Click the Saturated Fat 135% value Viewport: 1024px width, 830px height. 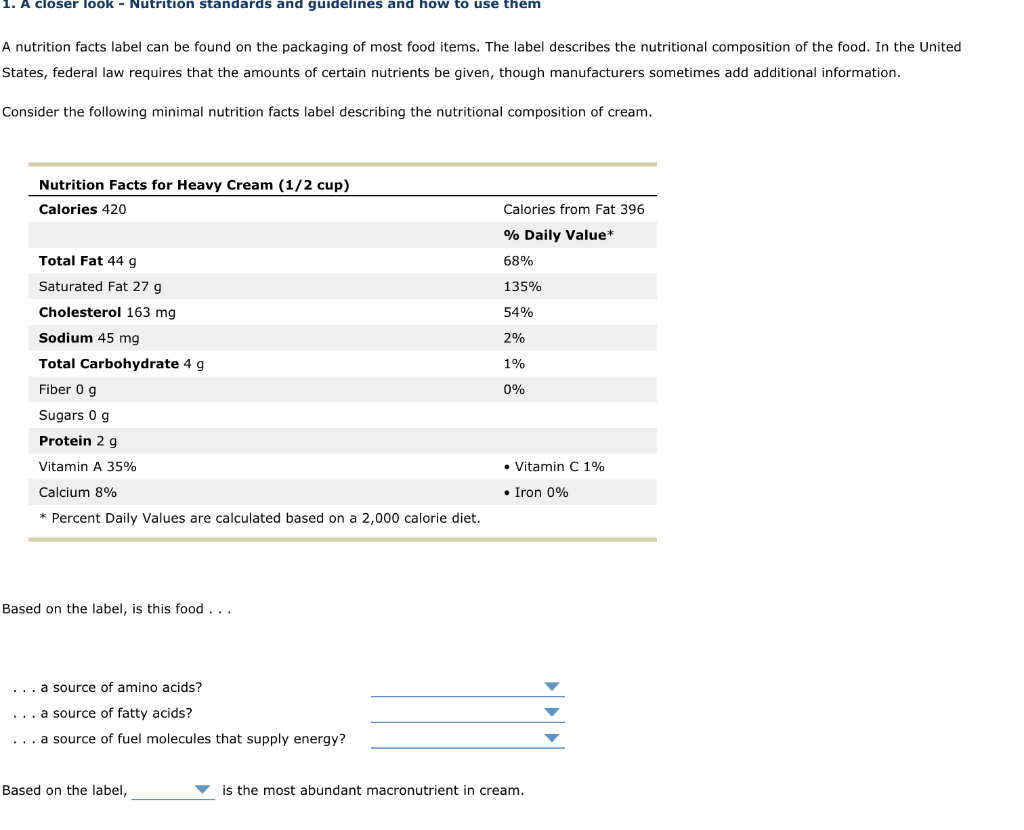point(522,287)
